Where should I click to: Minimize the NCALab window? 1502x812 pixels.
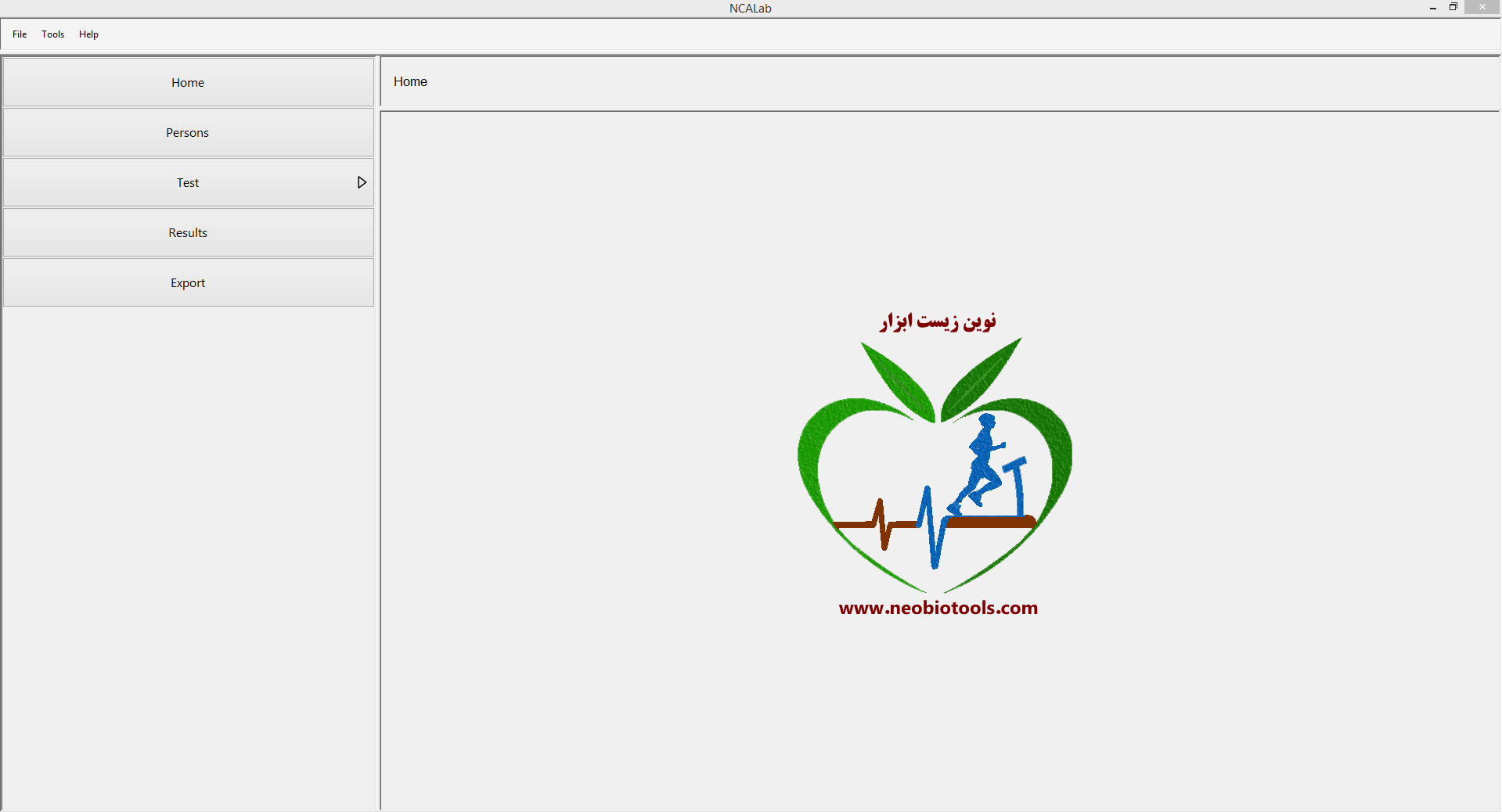coord(1433,8)
